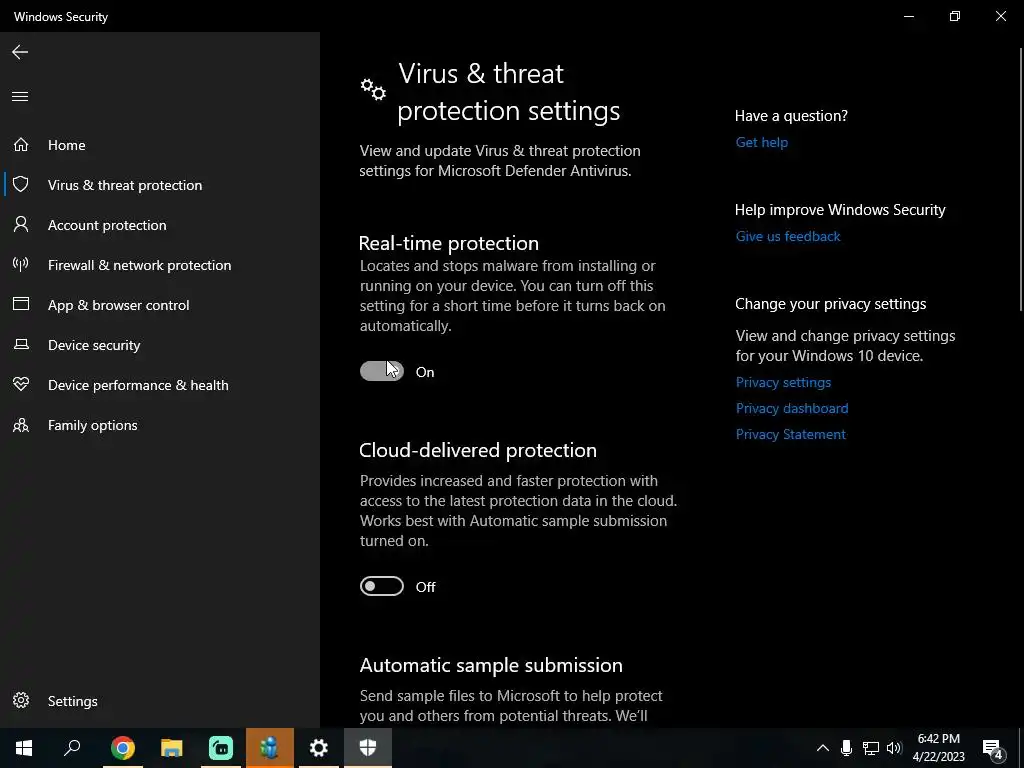The image size is (1024, 768).
Task: Open Firewall & network protection section
Action: click(x=139, y=265)
